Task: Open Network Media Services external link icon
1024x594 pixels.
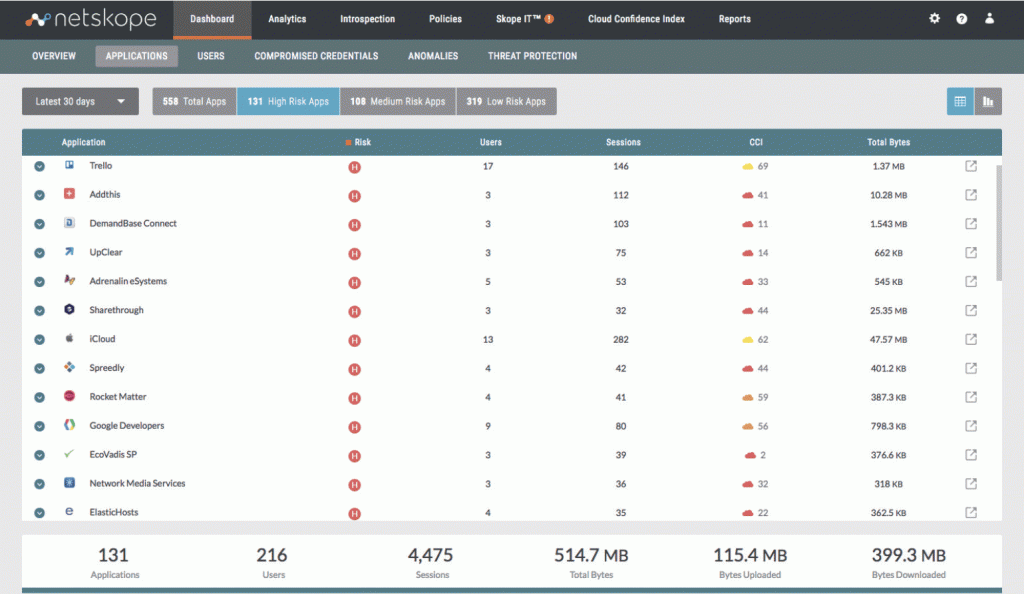Action: (971, 484)
